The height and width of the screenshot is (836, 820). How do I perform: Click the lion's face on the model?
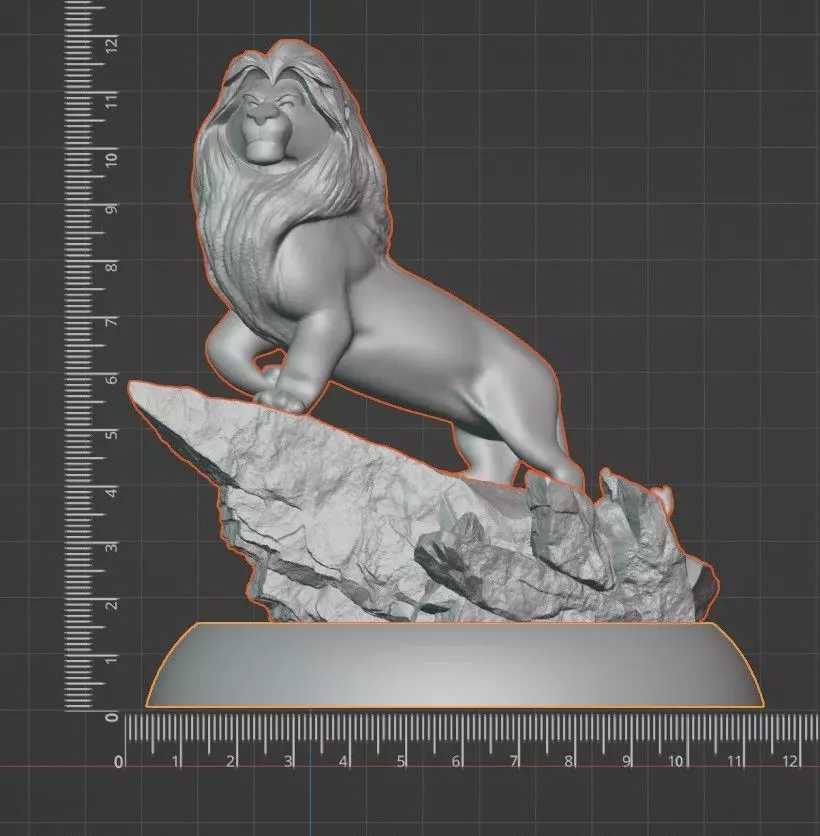pyautogui.click(x=269, y=125)
